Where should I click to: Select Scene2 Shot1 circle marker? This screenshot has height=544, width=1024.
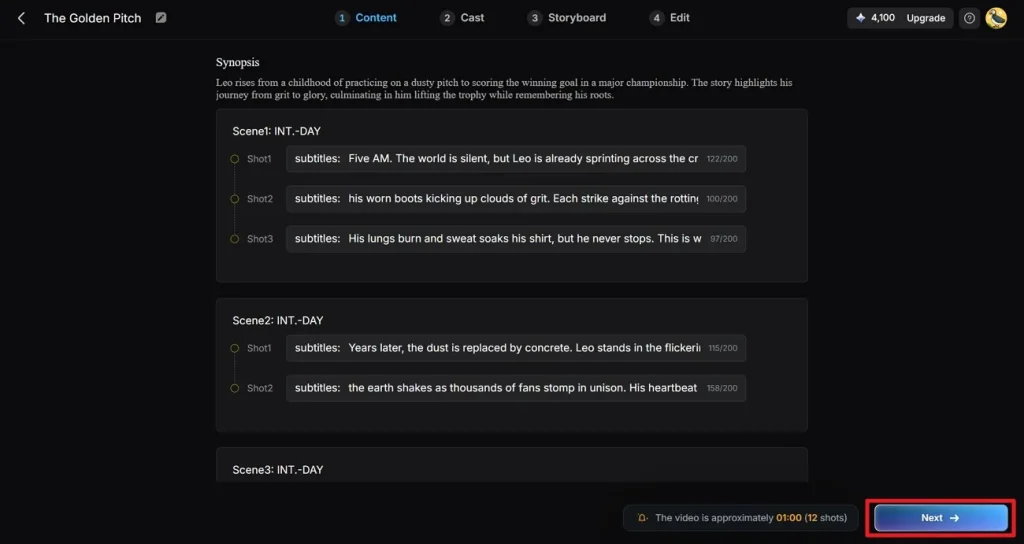pyautogui.click(x=234, y=348)
